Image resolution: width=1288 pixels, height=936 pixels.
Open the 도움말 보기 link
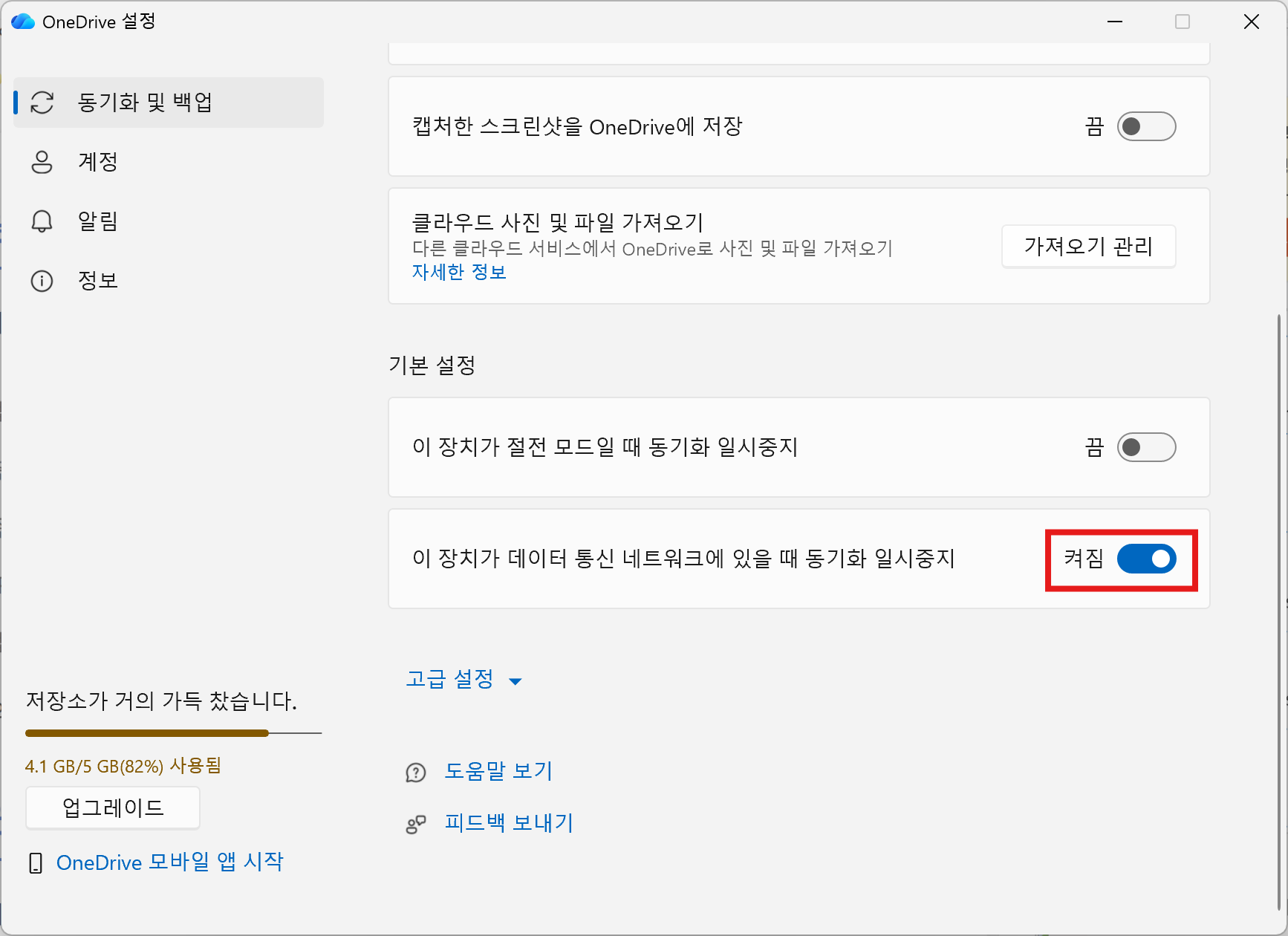point(498,771)
